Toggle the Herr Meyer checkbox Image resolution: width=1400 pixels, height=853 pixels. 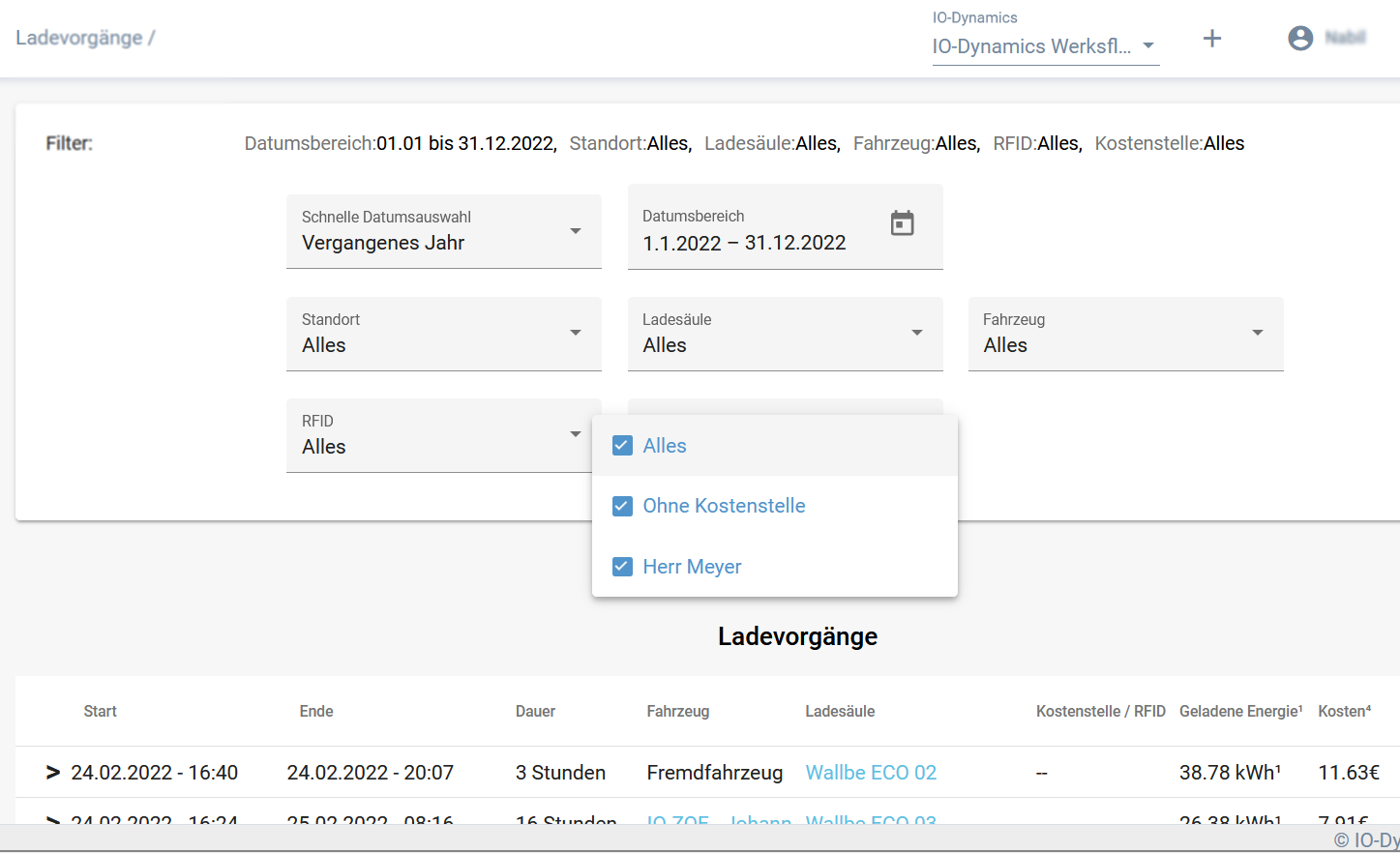click(622, 567)
